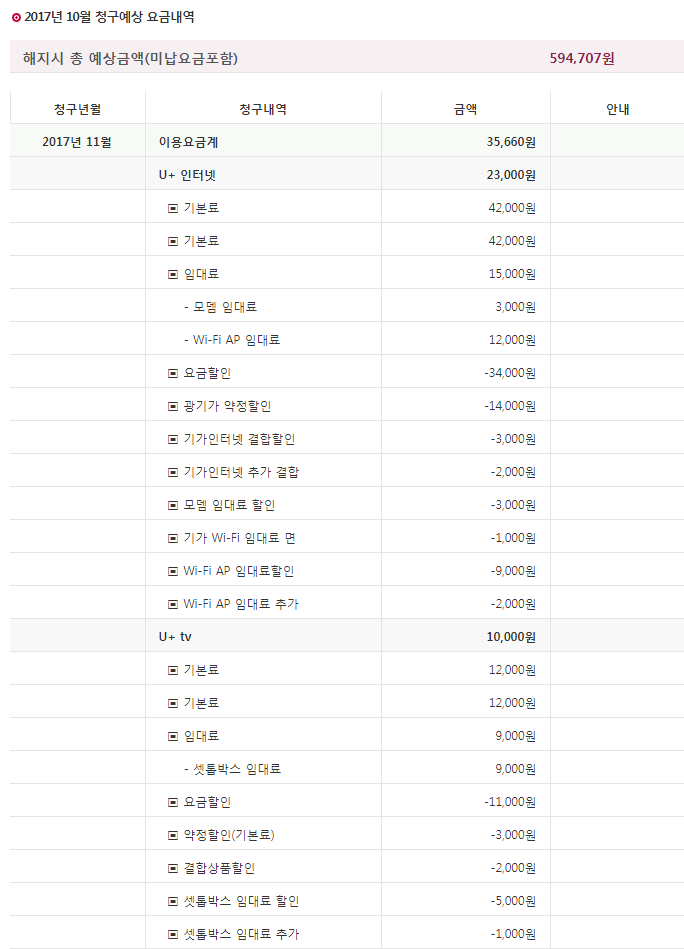Click the 594,707원 total expected amount

click(582, 58)
